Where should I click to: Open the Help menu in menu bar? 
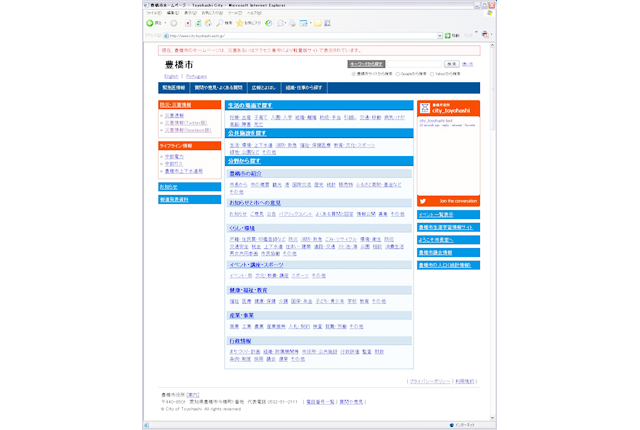254,13
